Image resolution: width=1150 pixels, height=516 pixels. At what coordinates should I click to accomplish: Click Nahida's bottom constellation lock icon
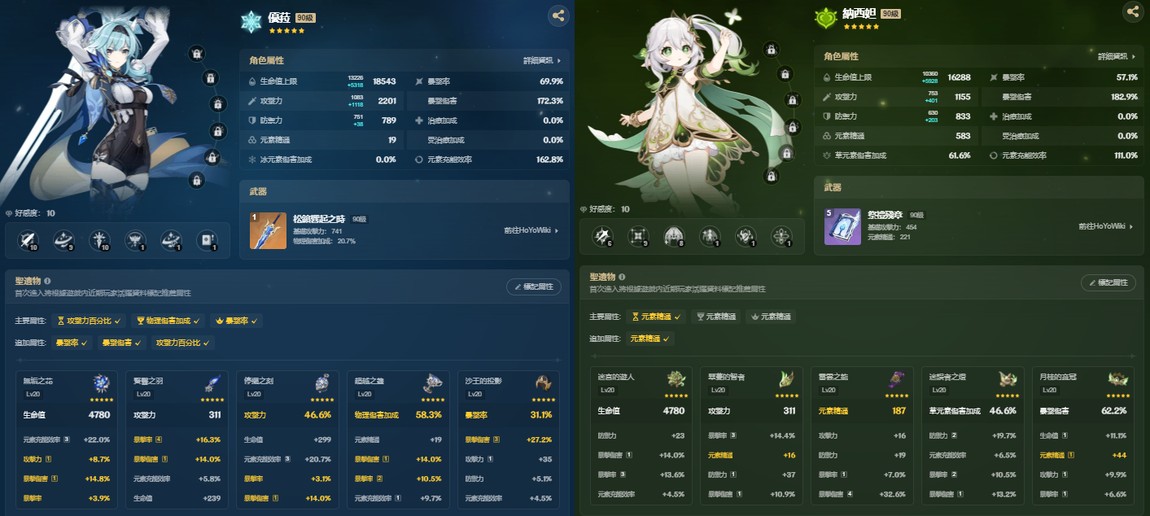point(771,175)
